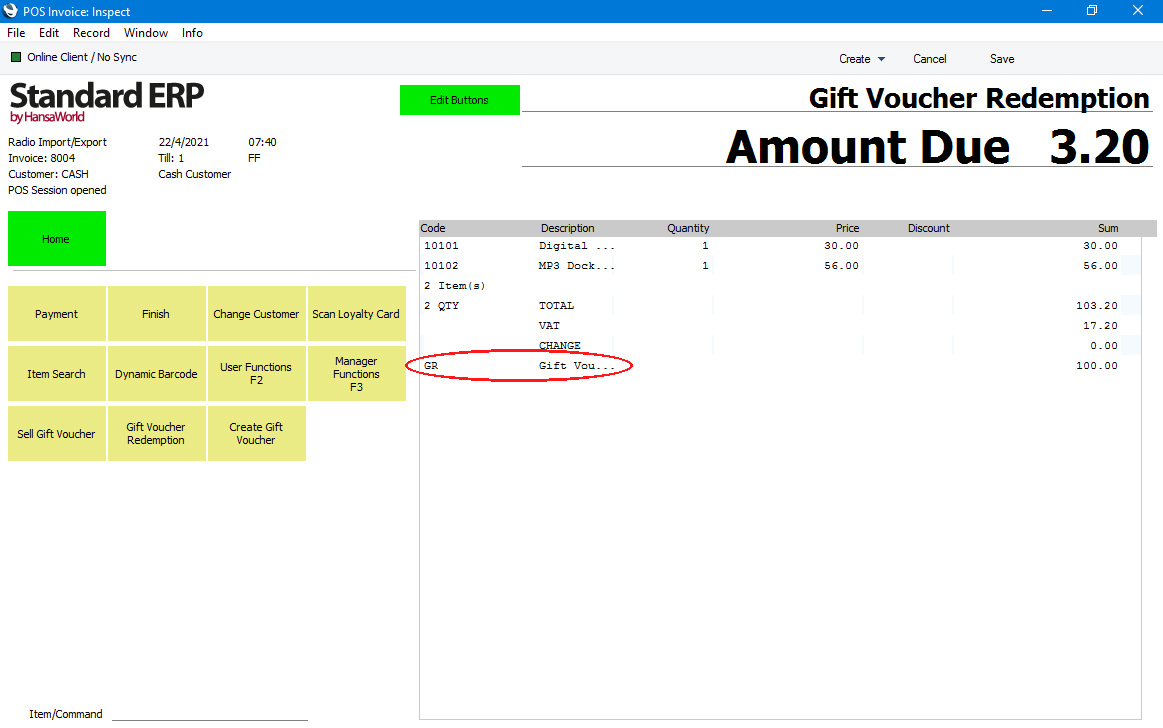The image size is (1163, 728).
Task: Expand the Create dropdown
Action: coord(862,59)
